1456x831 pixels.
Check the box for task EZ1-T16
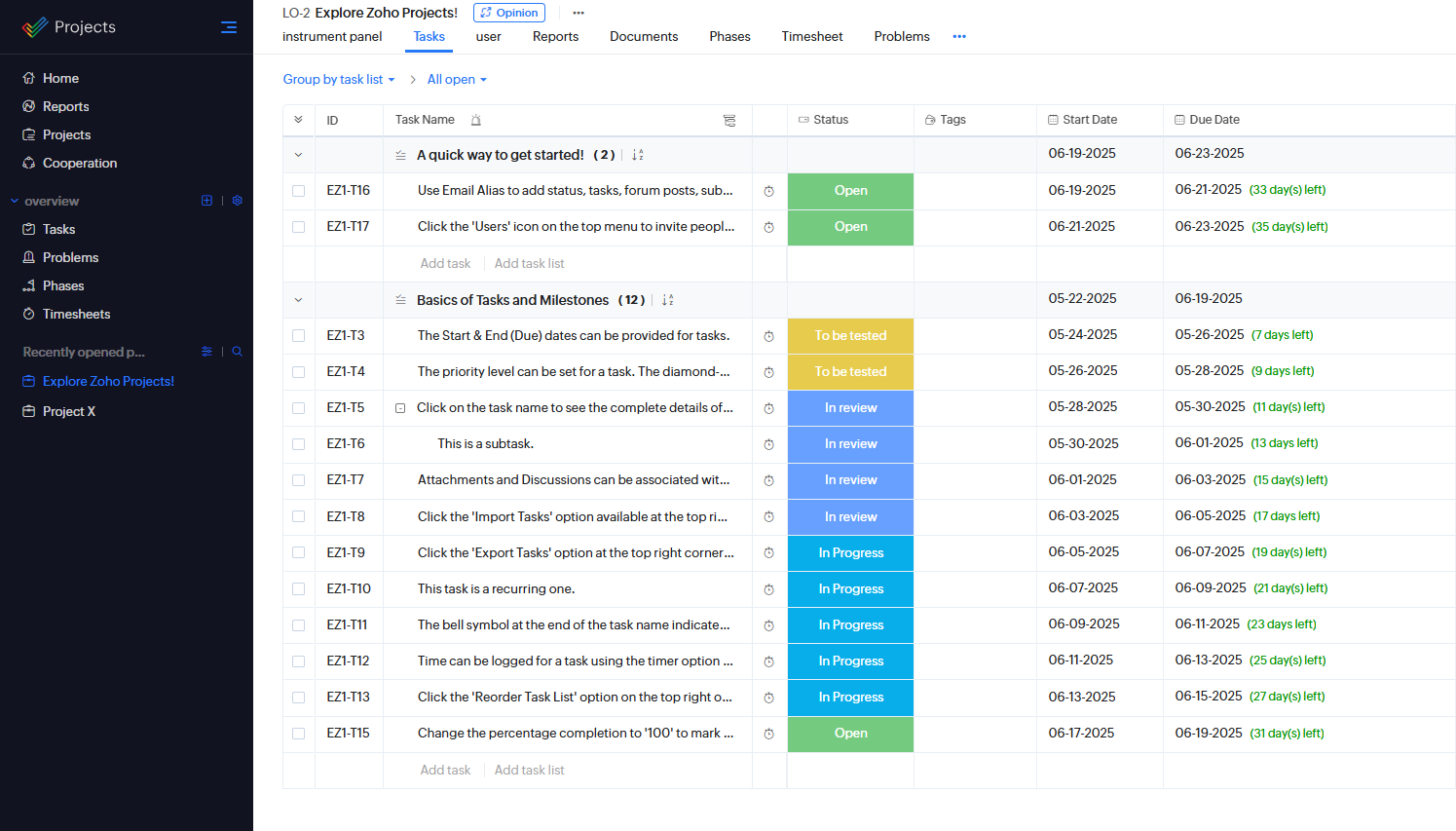pyautogui.click(x=299, y=191)
